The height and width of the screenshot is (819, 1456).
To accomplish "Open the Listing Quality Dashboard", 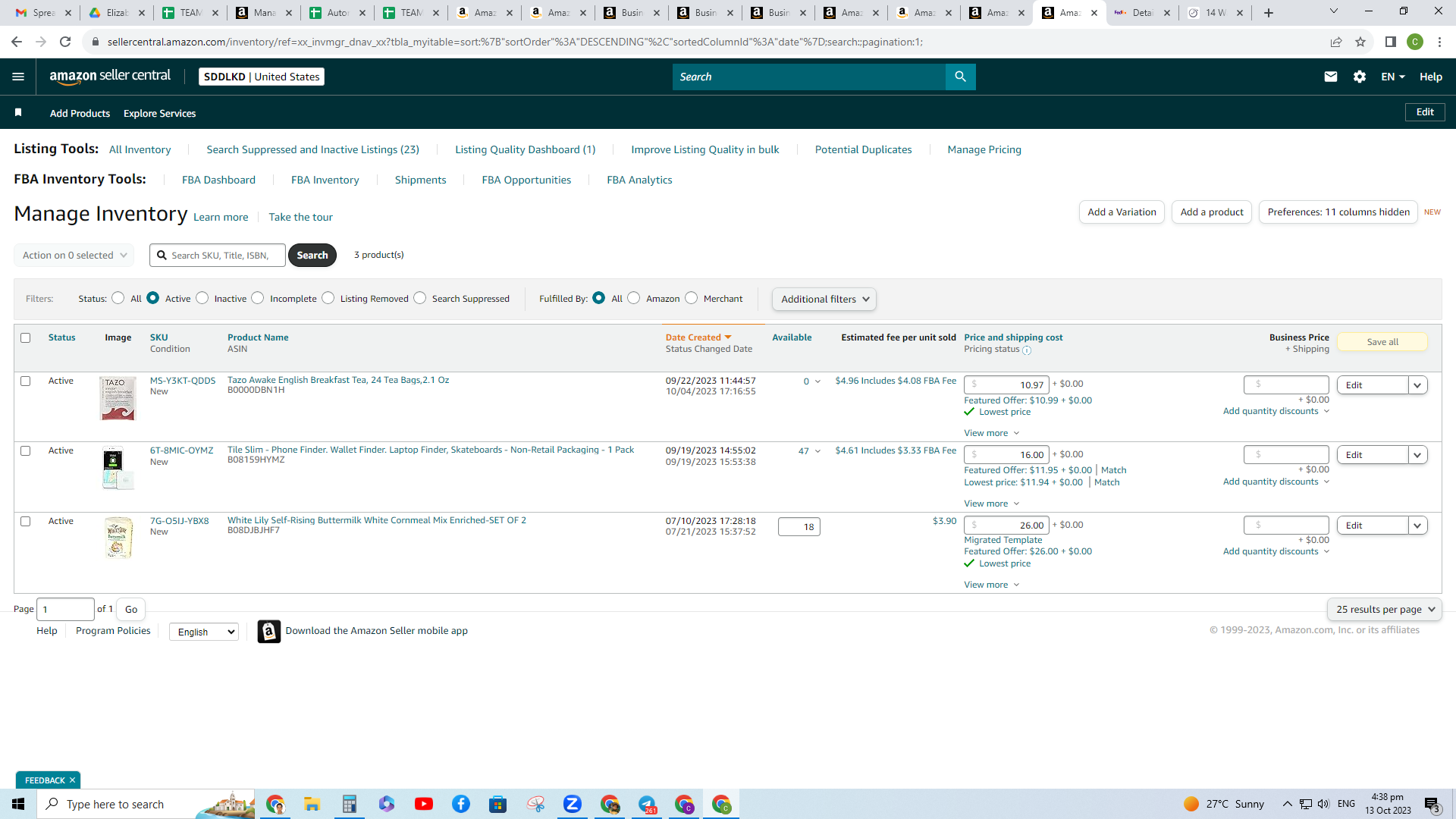I will click(x=526, y=149).
